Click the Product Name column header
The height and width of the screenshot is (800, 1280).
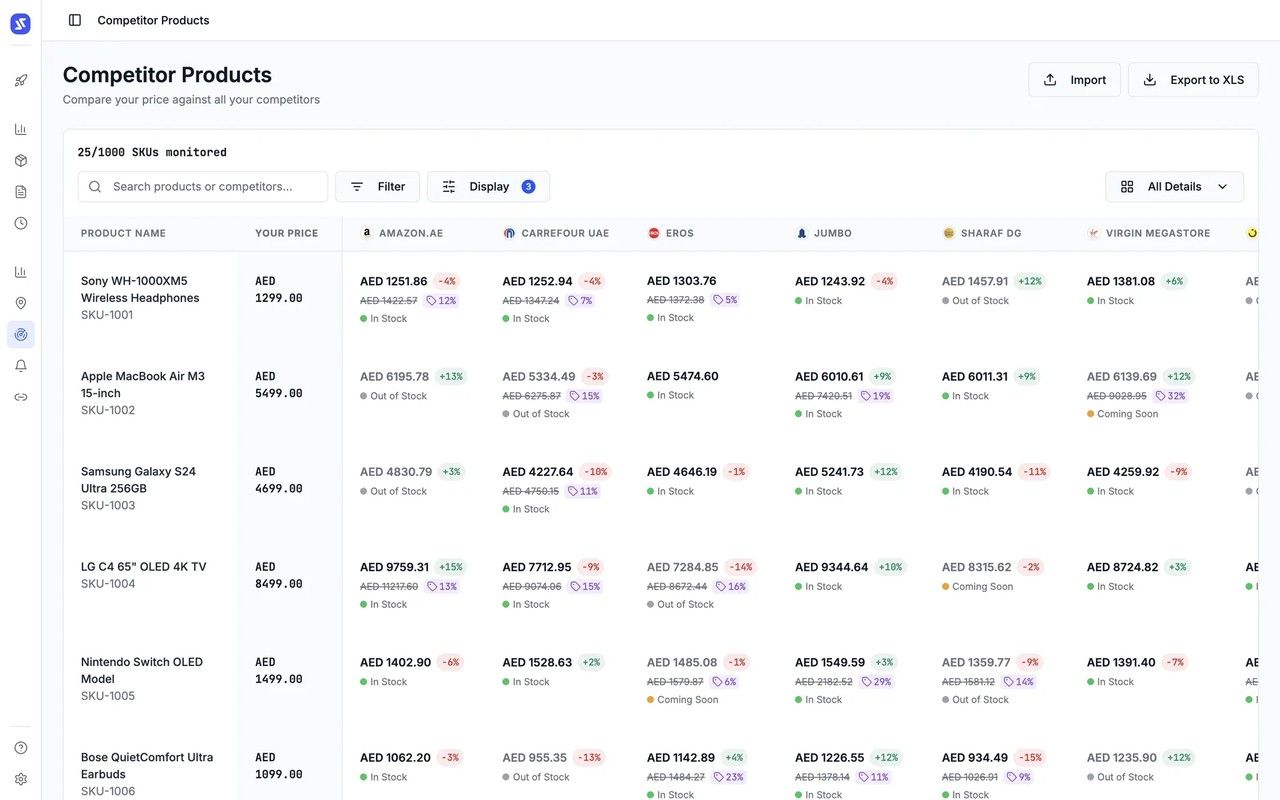coord(123,233)
